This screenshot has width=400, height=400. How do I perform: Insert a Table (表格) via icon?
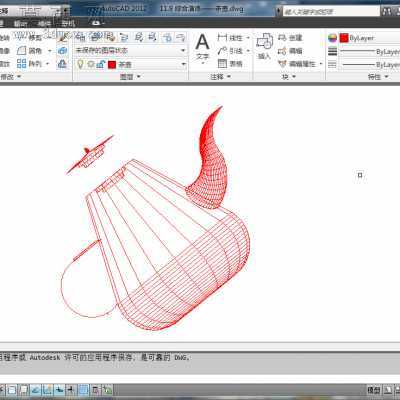[x=222, y=63]
